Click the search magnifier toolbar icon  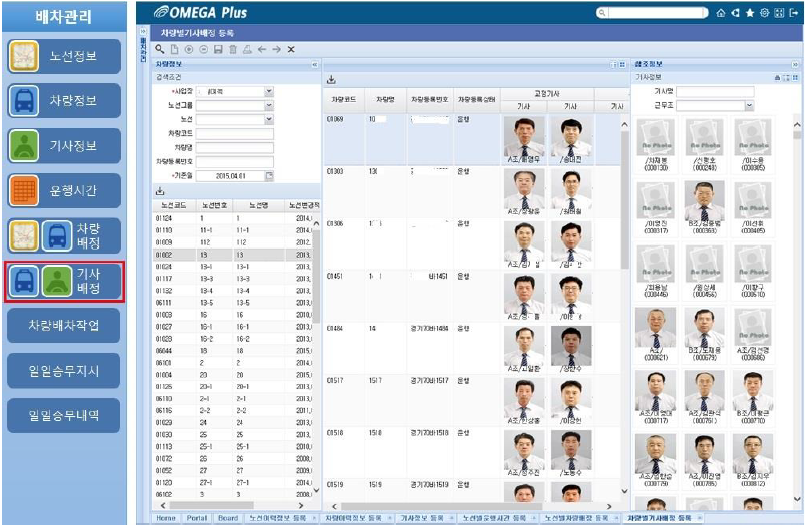(159, 49)
